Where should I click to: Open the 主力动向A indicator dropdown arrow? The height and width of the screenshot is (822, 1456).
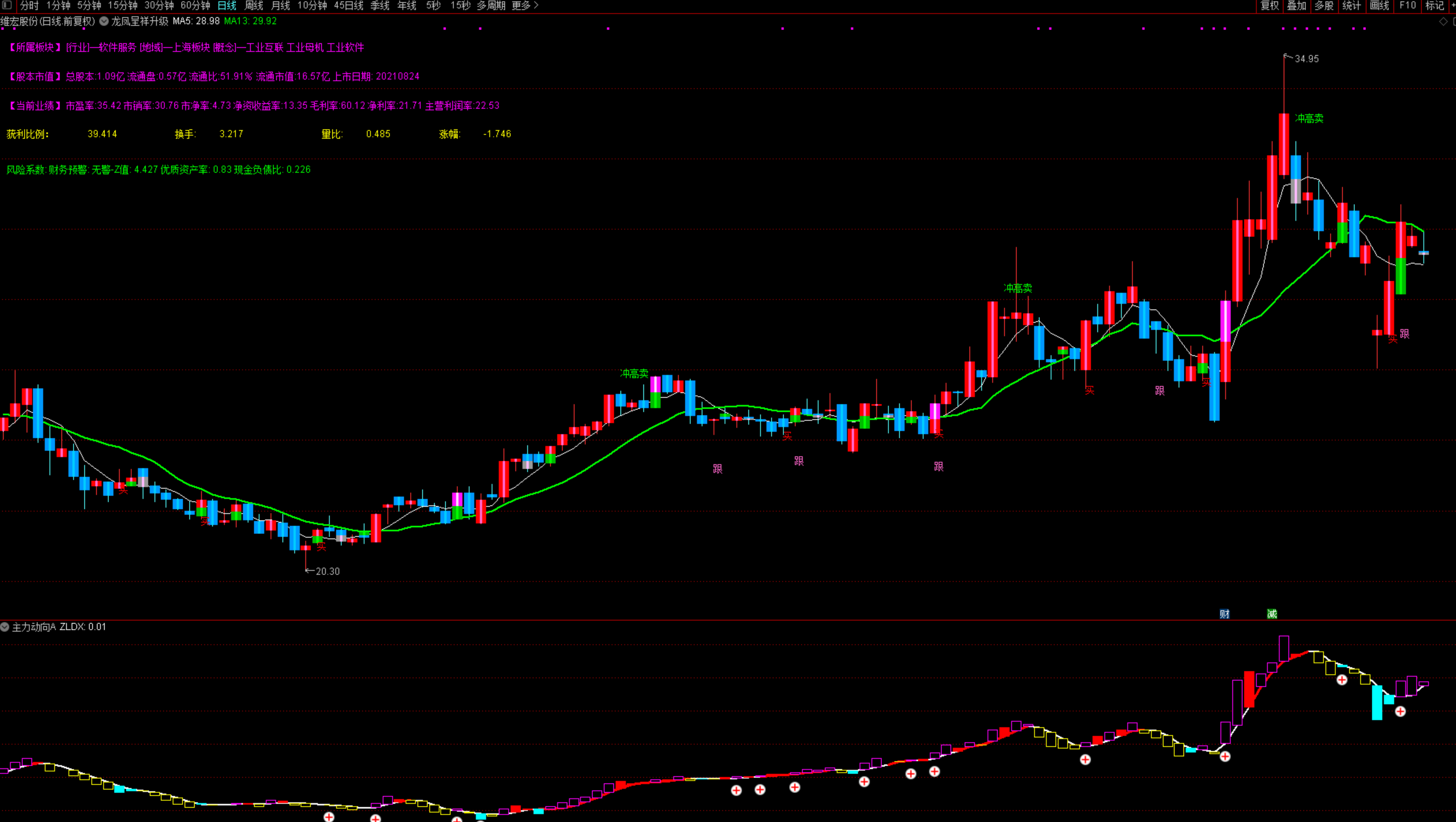click(x=5, y=627)
